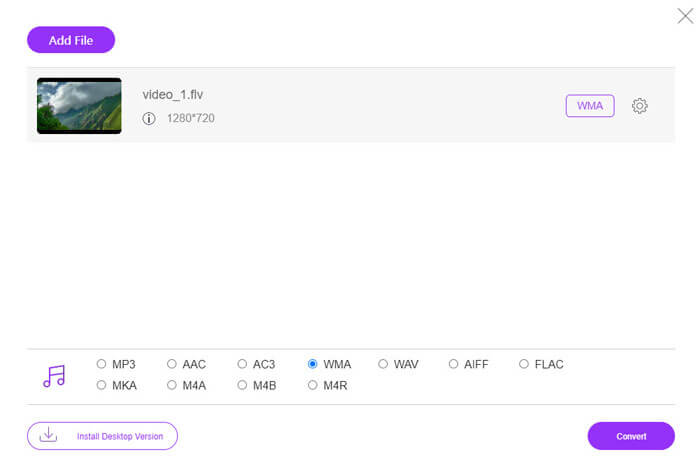Viewport: 700px width, 475px height.
Task: Switch output format to WAV
Action: click(384, 364)
